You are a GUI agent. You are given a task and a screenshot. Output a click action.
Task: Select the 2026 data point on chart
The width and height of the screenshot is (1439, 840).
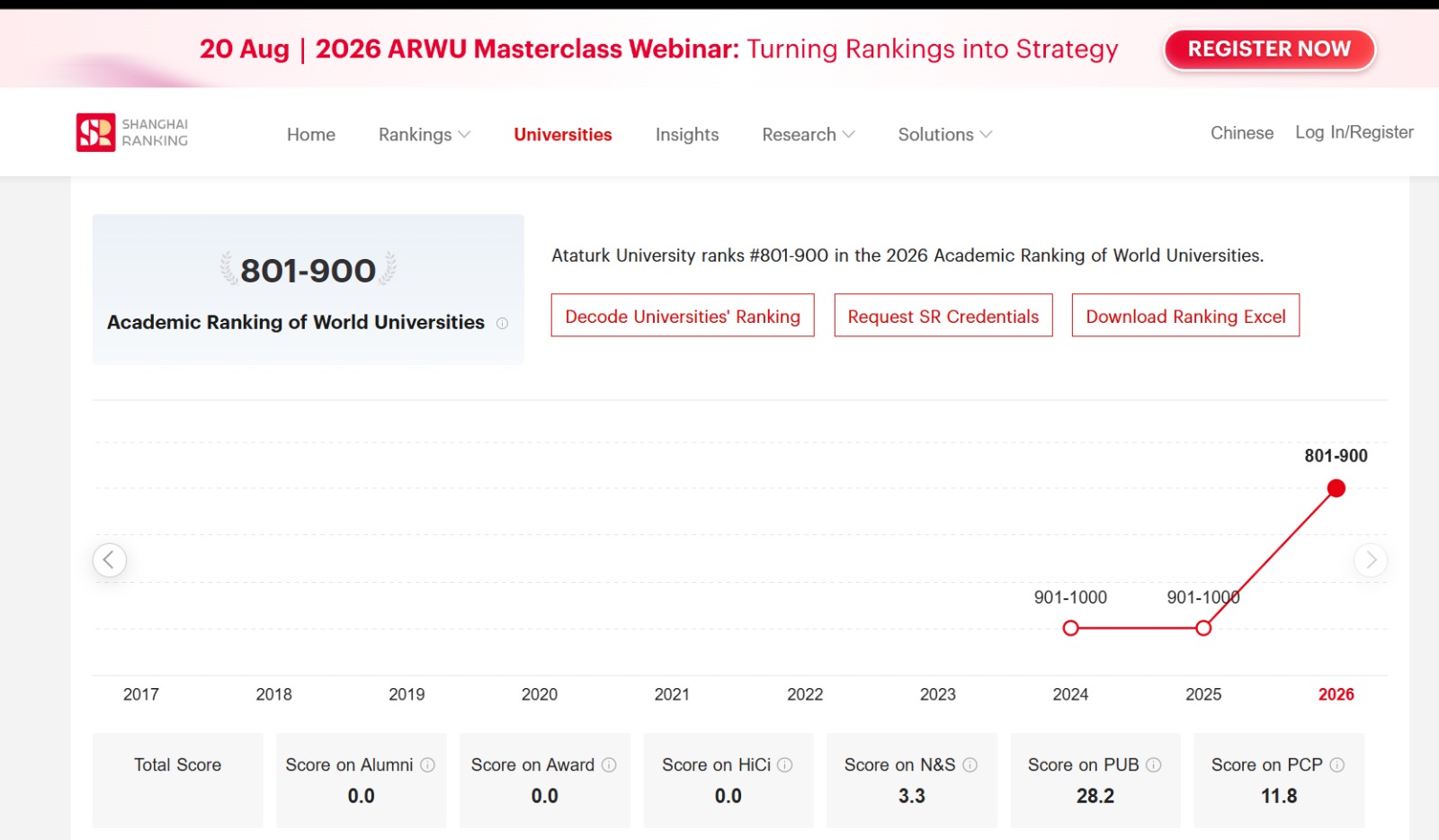1336,488
